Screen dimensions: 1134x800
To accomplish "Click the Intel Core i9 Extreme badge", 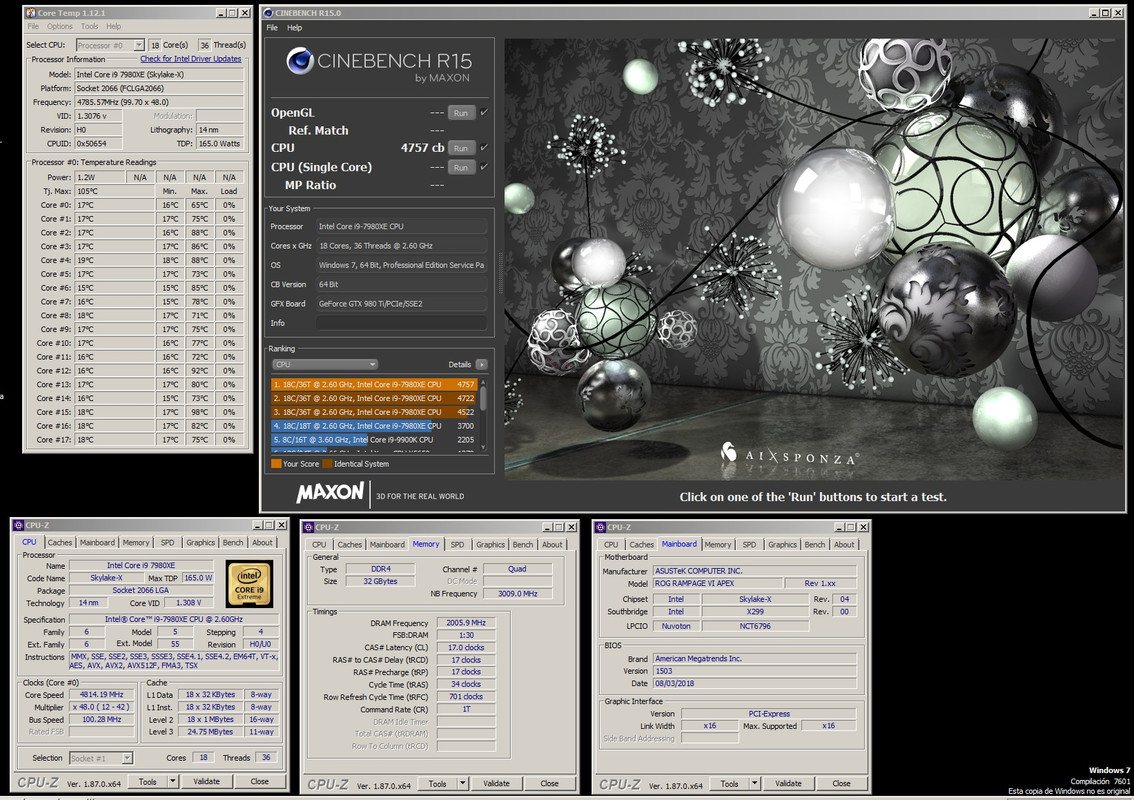I will tap(250, 583).
